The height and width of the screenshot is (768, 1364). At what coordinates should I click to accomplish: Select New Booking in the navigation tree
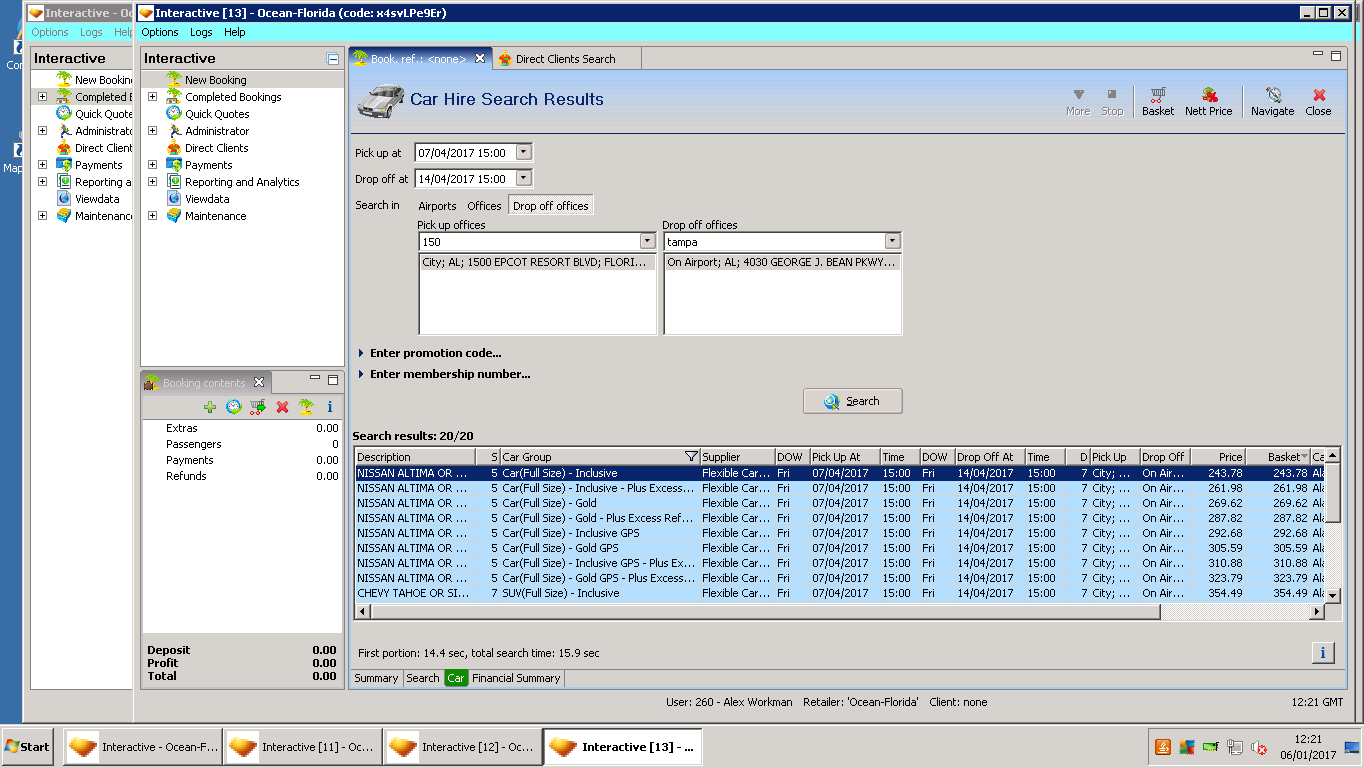(x=215, y=80)
